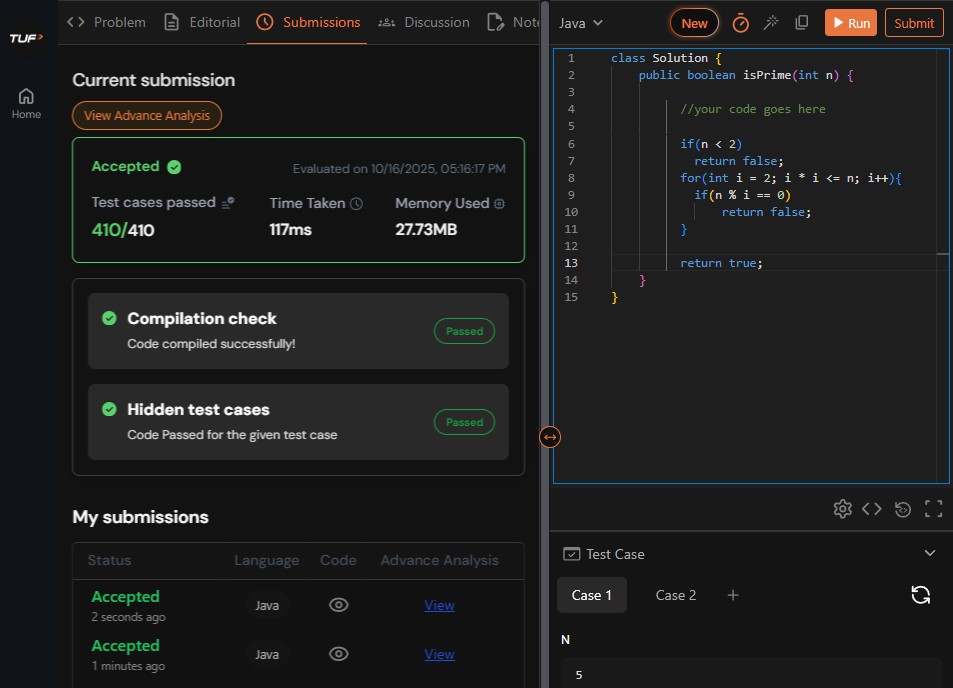Viewport: 953px width, 688px height.
Task: Click the Test Case checkbox icon
Action: 571,554
